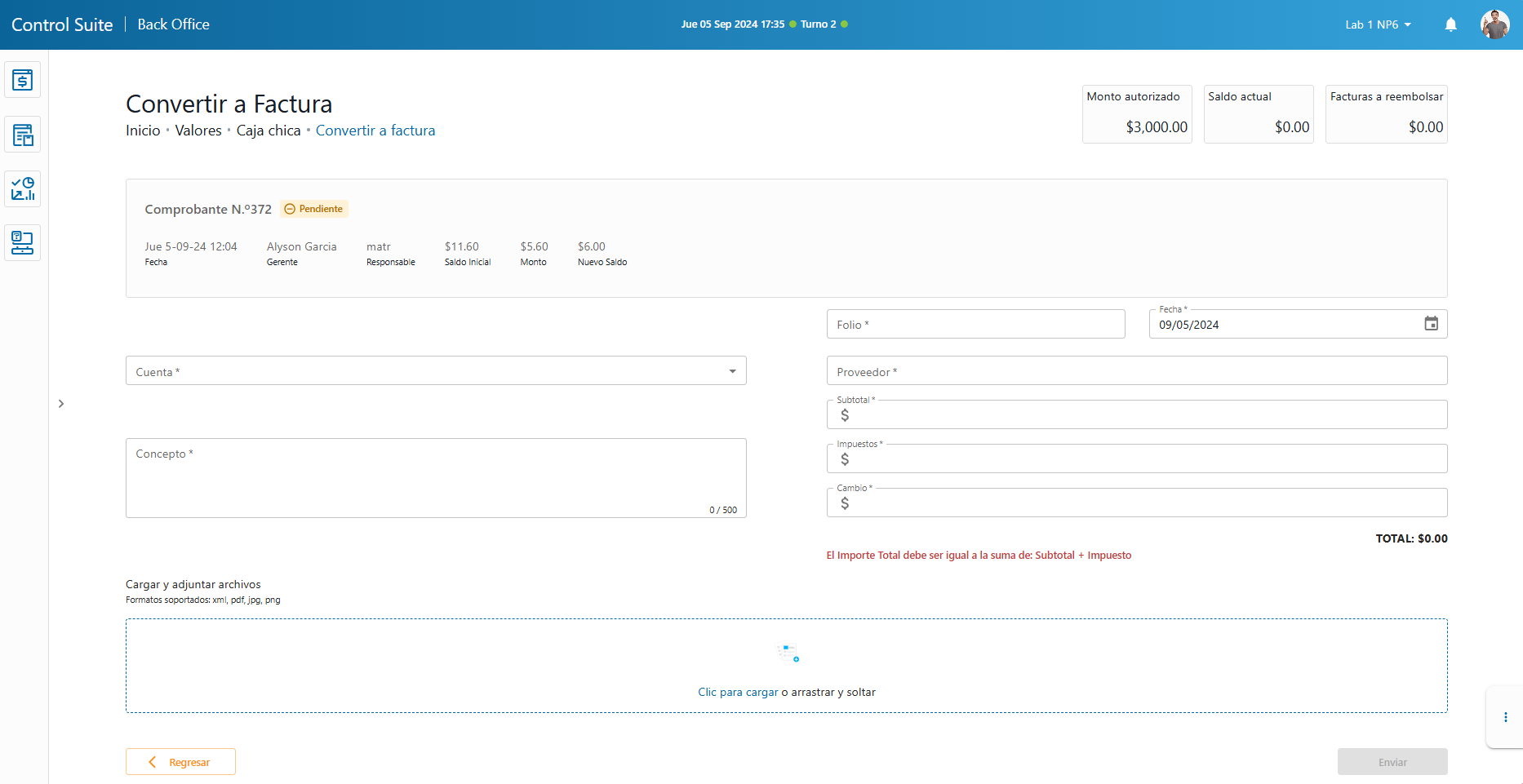Click 'Clic para cargar' upload link
This screenshot has height=784, width=1523.
(738, 692)
